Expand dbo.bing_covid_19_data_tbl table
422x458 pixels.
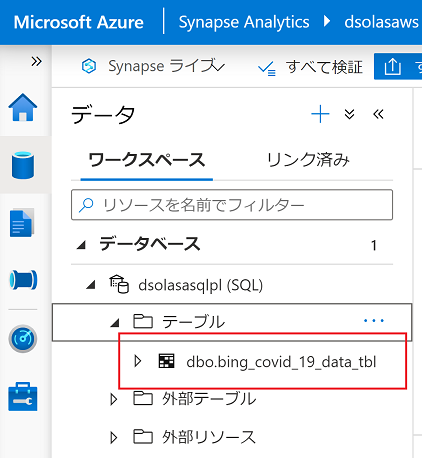click(137, 361)
